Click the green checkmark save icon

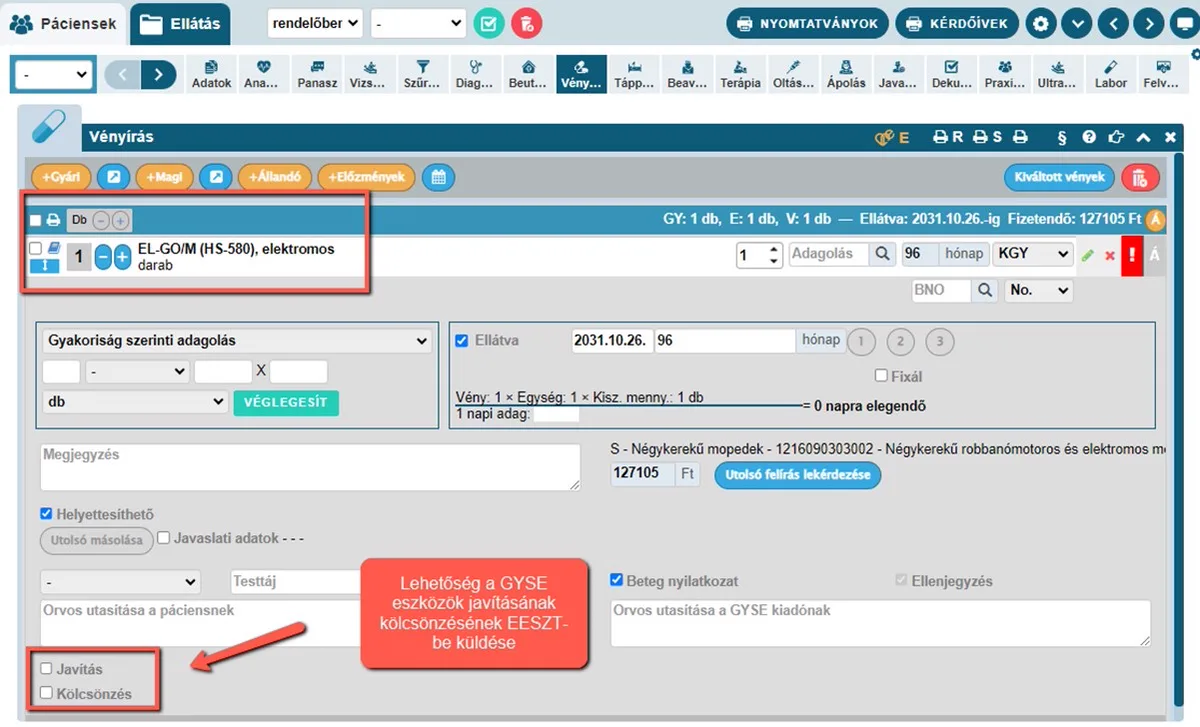tap(488, 22)
